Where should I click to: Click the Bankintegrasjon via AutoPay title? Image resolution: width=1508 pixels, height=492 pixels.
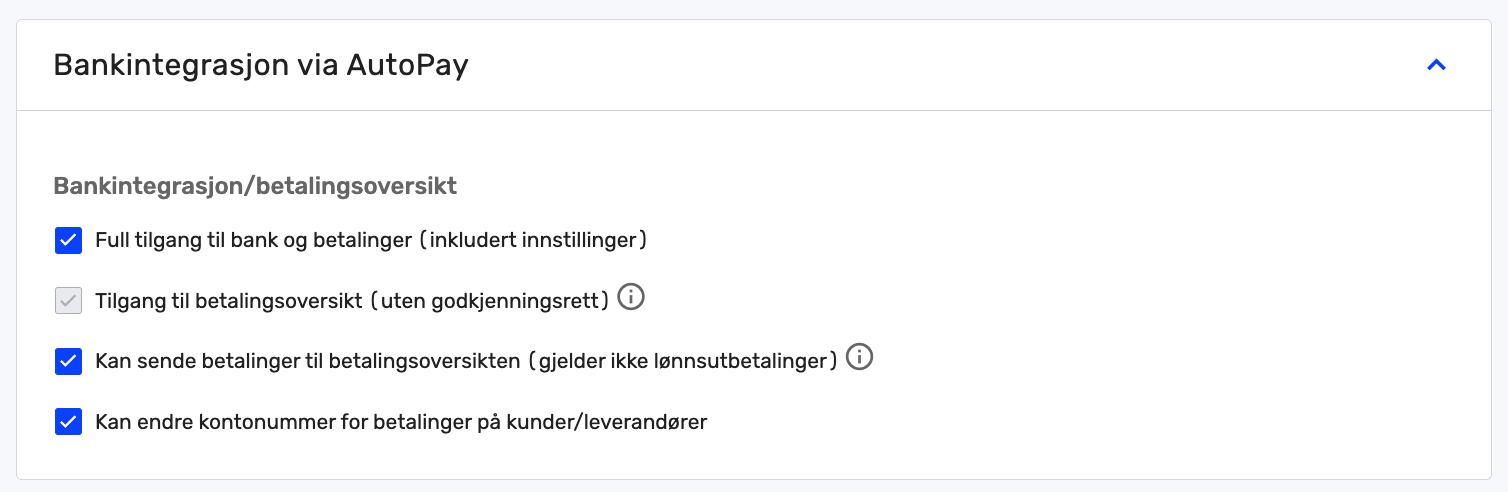pos(261,65)
